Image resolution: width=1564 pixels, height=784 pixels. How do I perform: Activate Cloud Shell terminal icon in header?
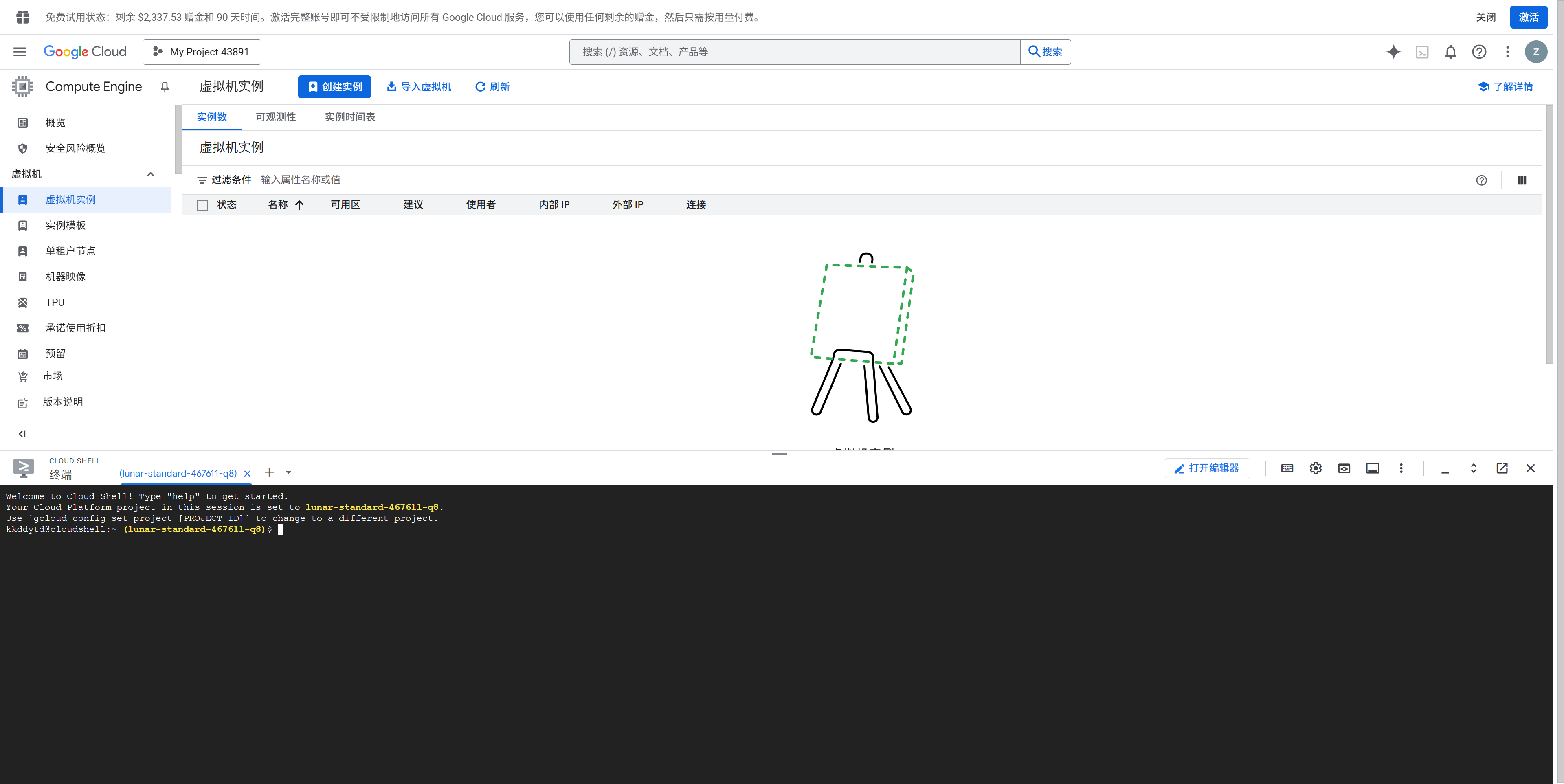point(1422,52)
